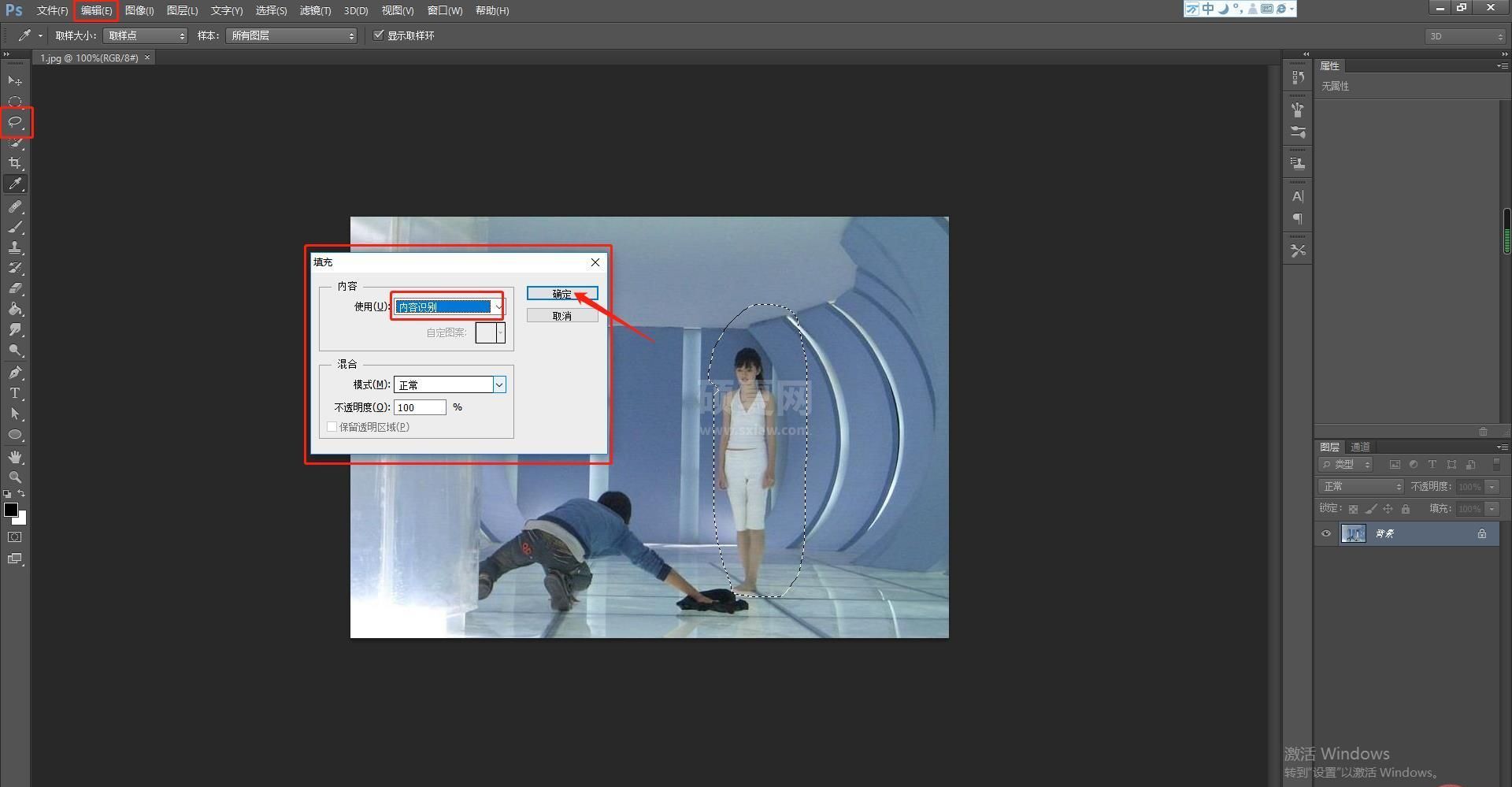Select the Hand tool
The image size is (1512, 787).
15,457
